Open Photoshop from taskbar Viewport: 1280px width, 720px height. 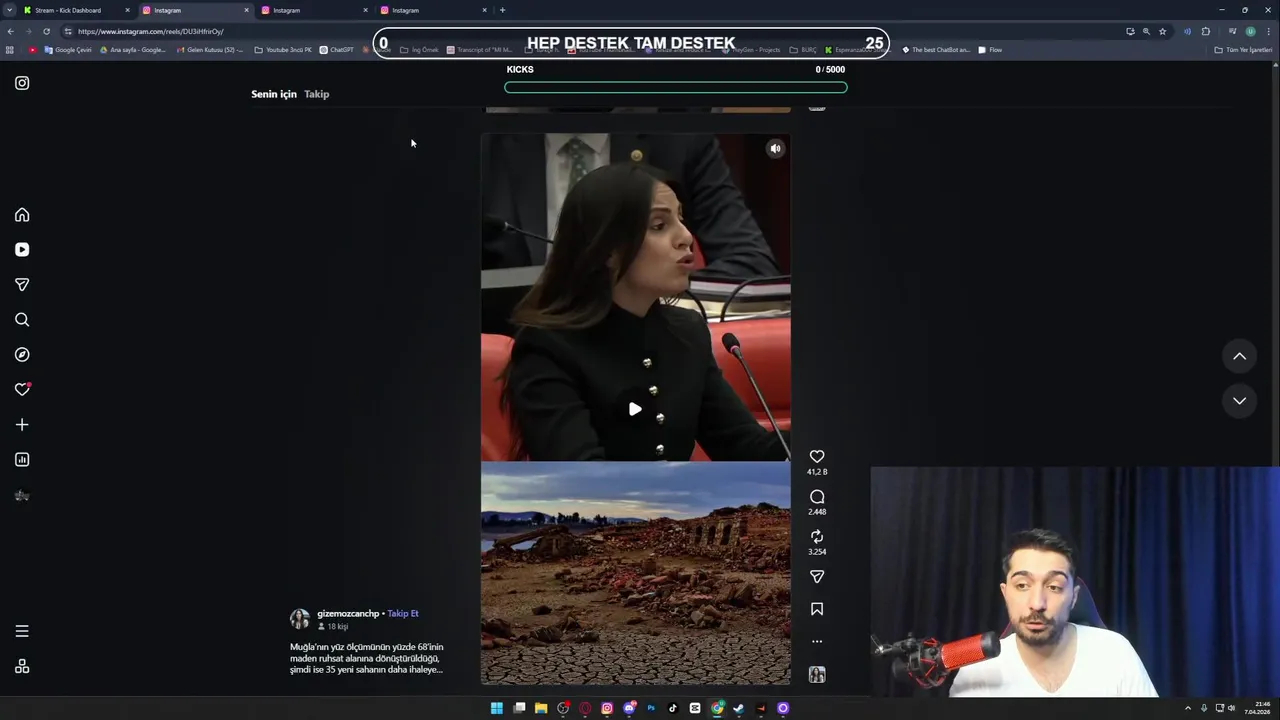(x=651, y=708)
